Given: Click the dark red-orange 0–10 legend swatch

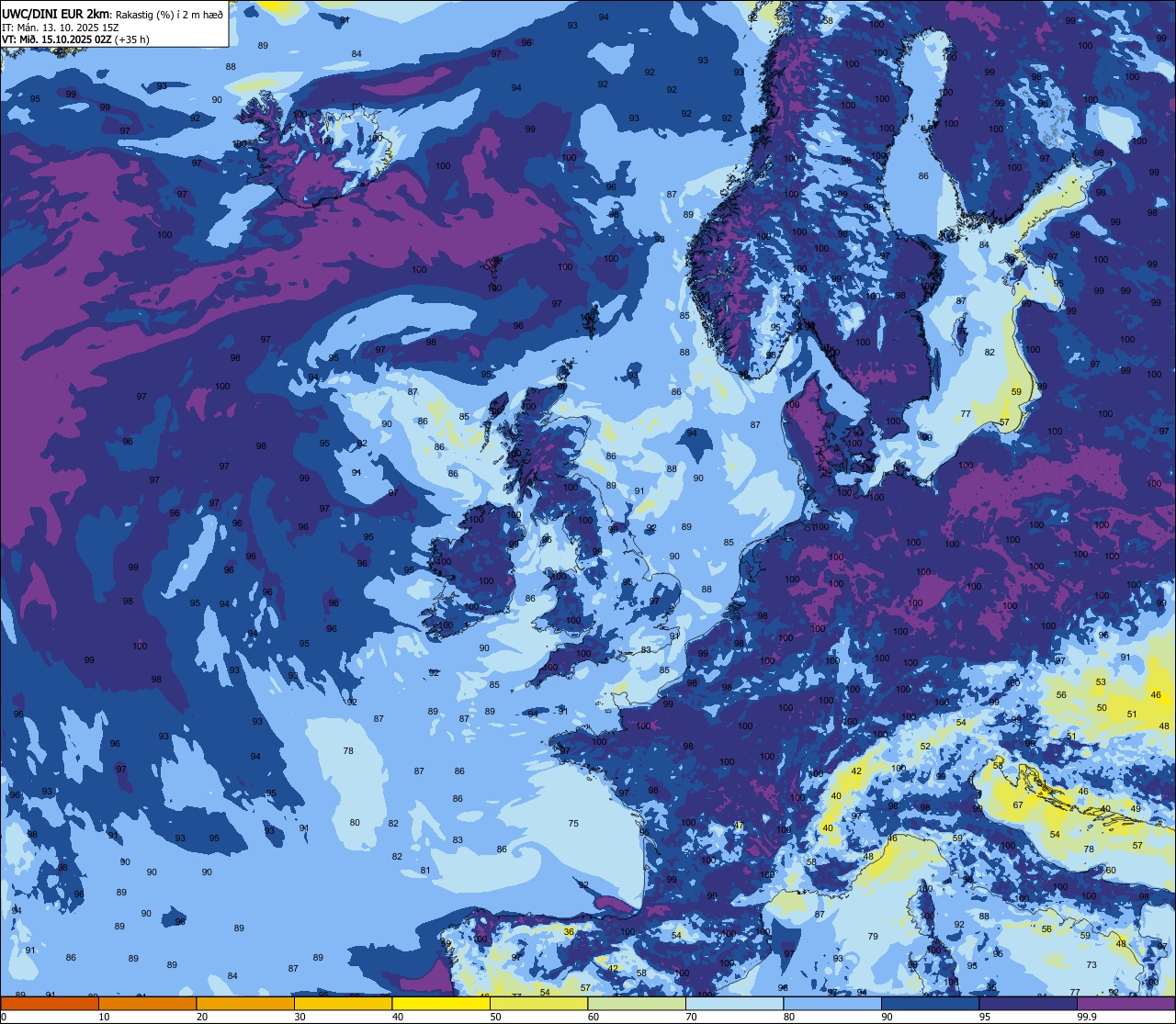Looking at the screenshot, I should pyautogui.click(x=50, y=1003).
